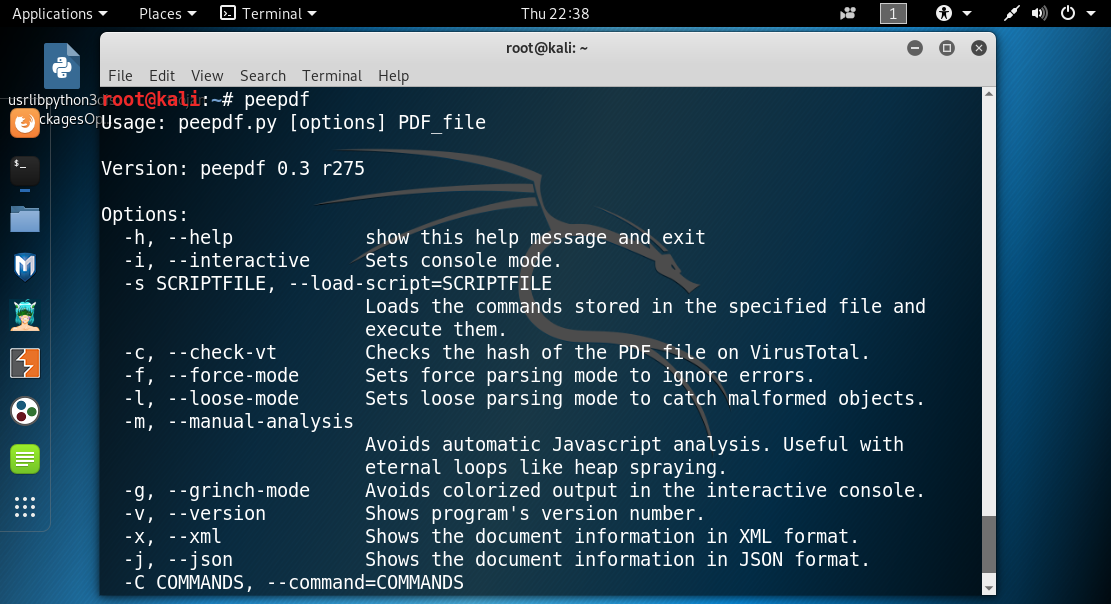The width and height of the screenshot is (1111, 604).
Task: Open Files folder in dock
Action: coord(25,219)
